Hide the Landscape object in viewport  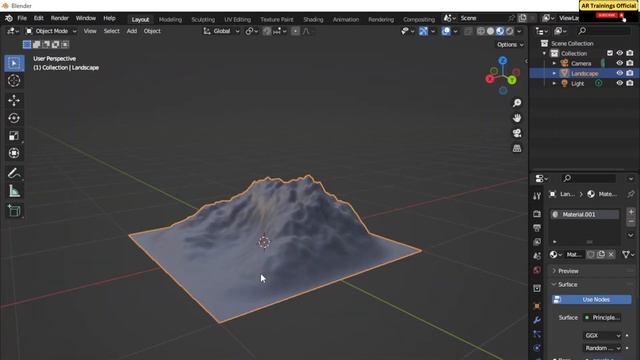(620, 73)
